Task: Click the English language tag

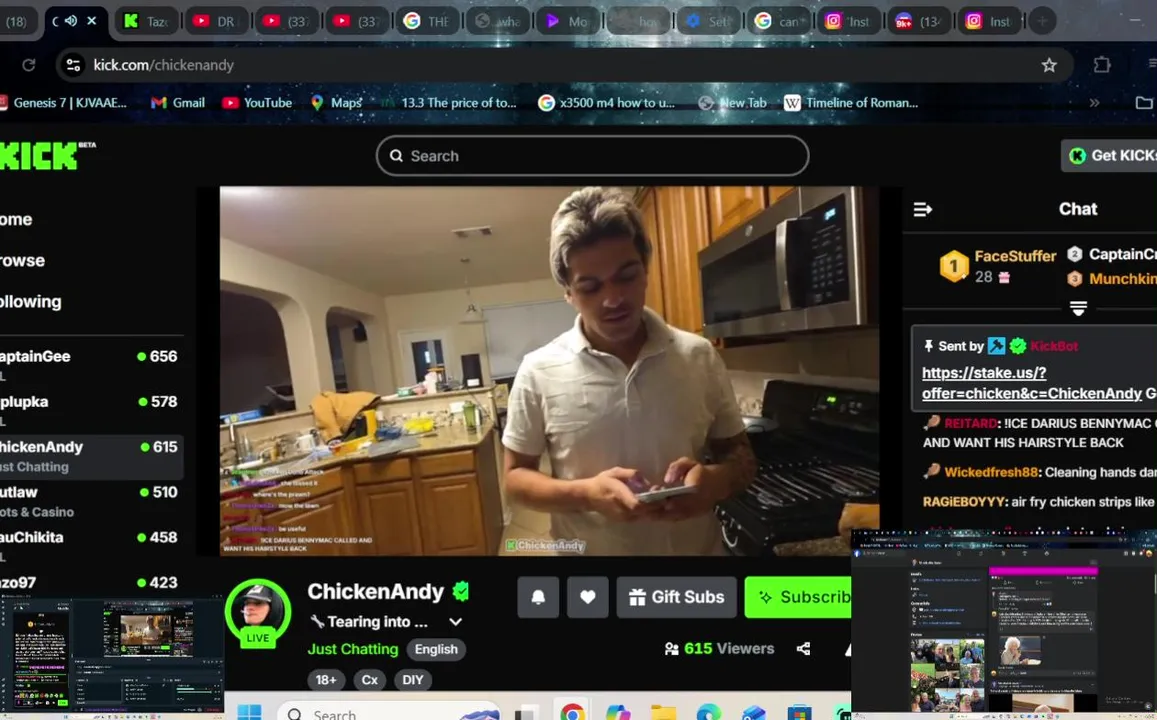Action: 436,649
